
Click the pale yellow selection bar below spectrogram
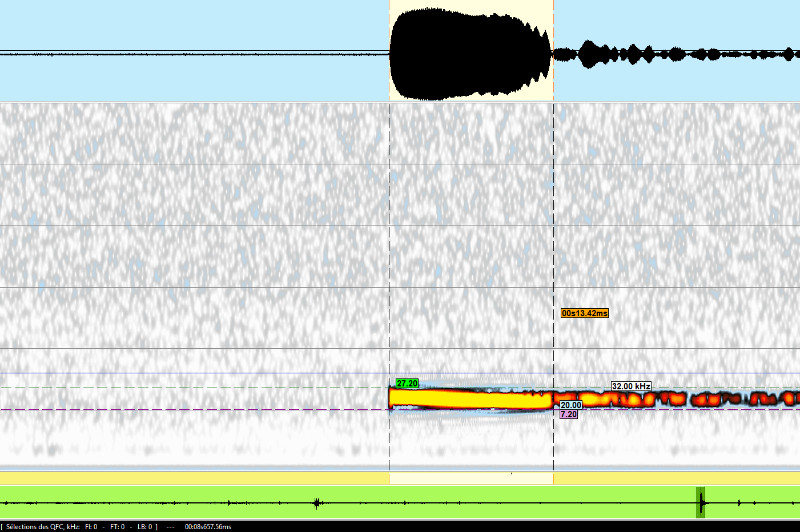pos(470,478)
